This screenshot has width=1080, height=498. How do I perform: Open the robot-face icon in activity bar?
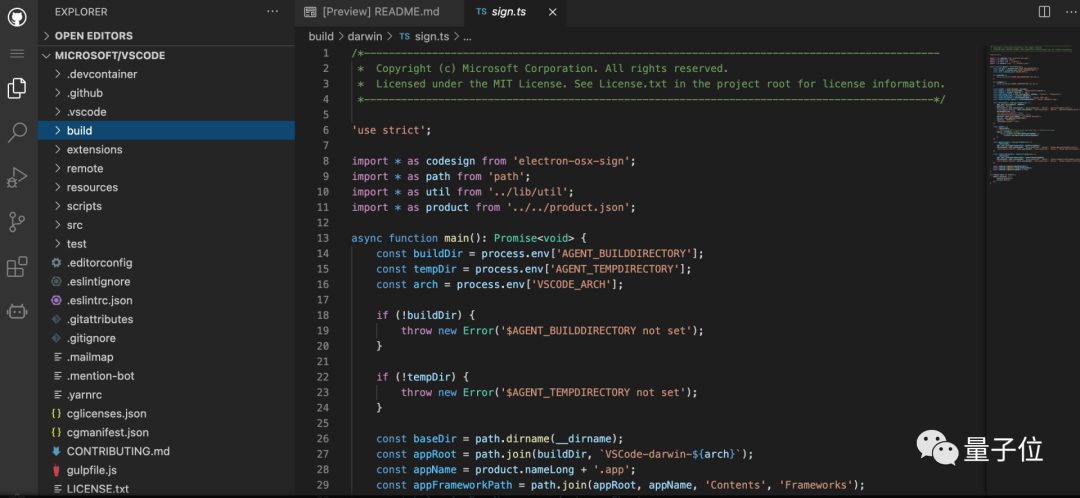point(17,311)
